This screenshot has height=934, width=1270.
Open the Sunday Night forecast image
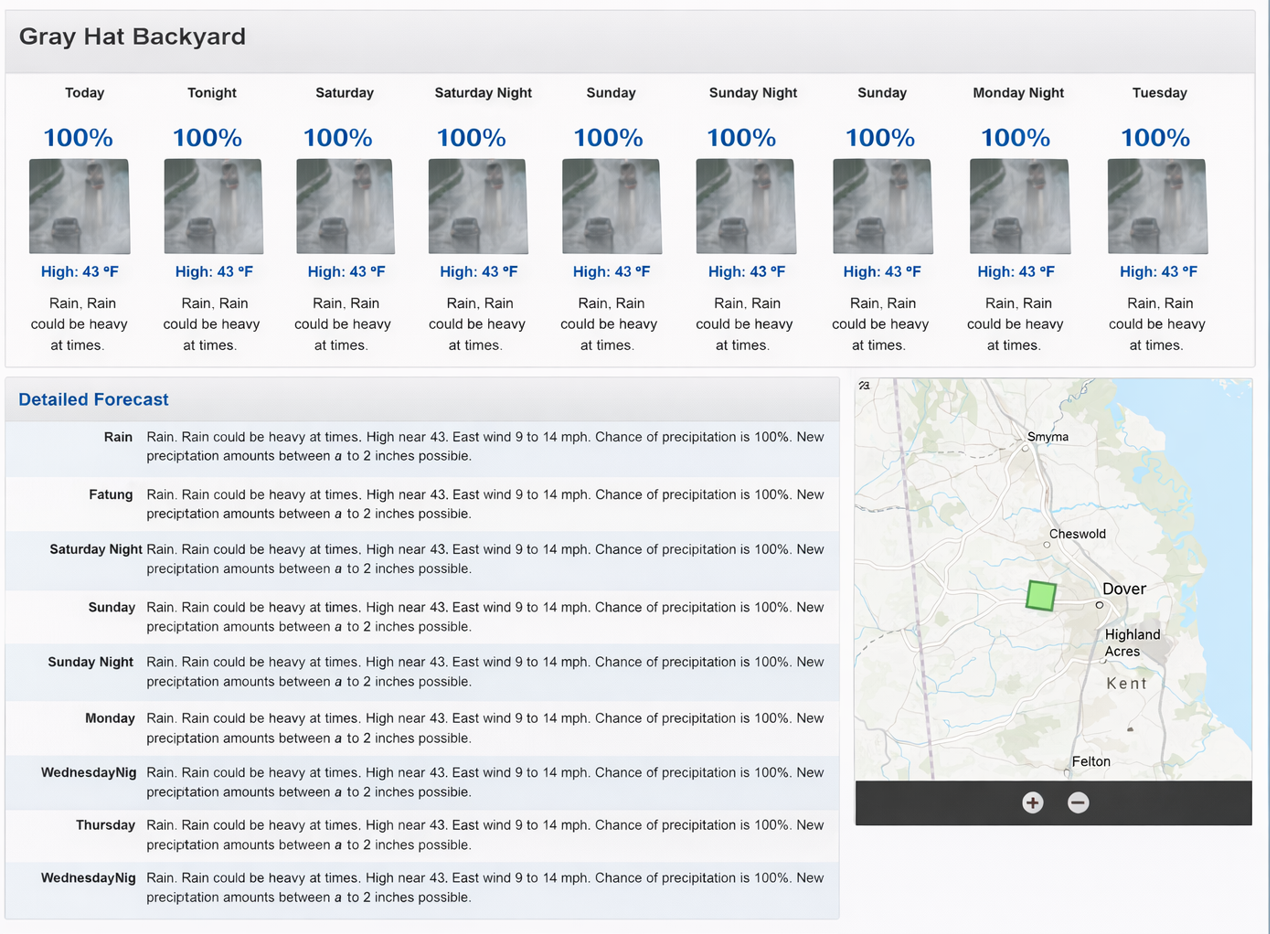pos(745,207)
